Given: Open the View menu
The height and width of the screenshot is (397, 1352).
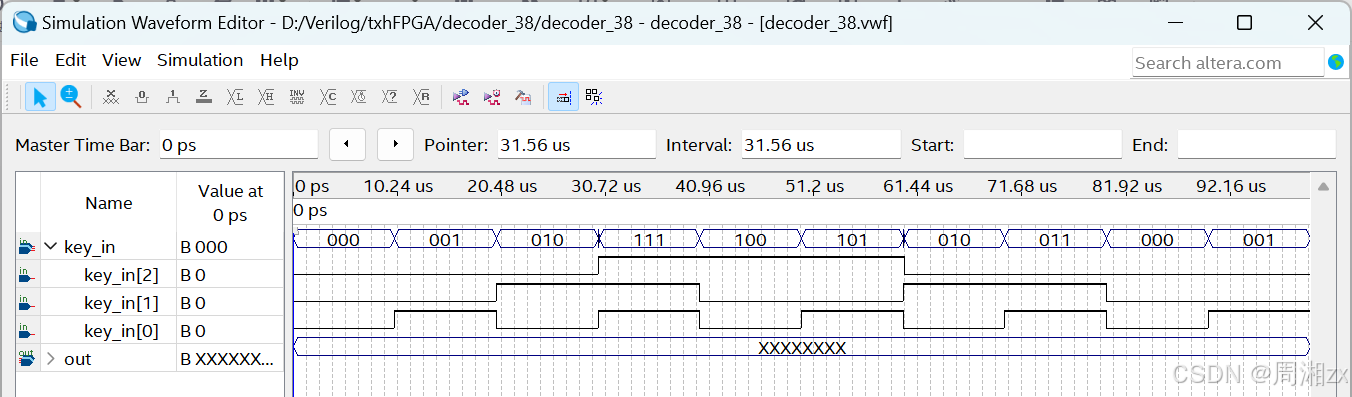Looking at the screenshot, I should point(122,60).
